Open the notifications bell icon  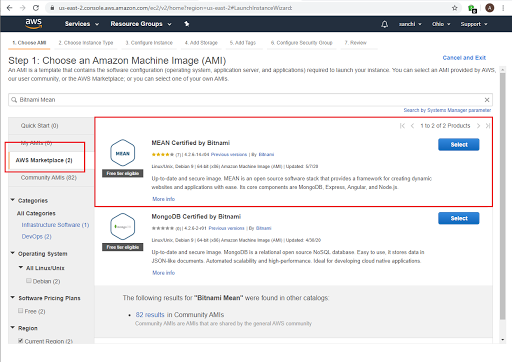click(384, 24)
